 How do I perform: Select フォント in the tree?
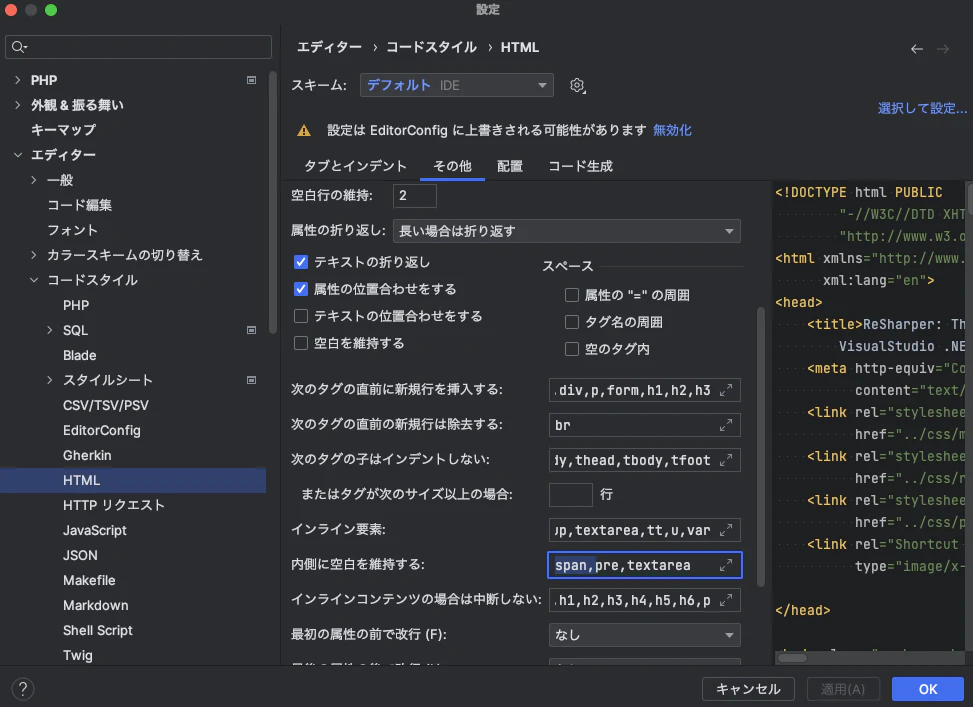click(x=73, y=230)
